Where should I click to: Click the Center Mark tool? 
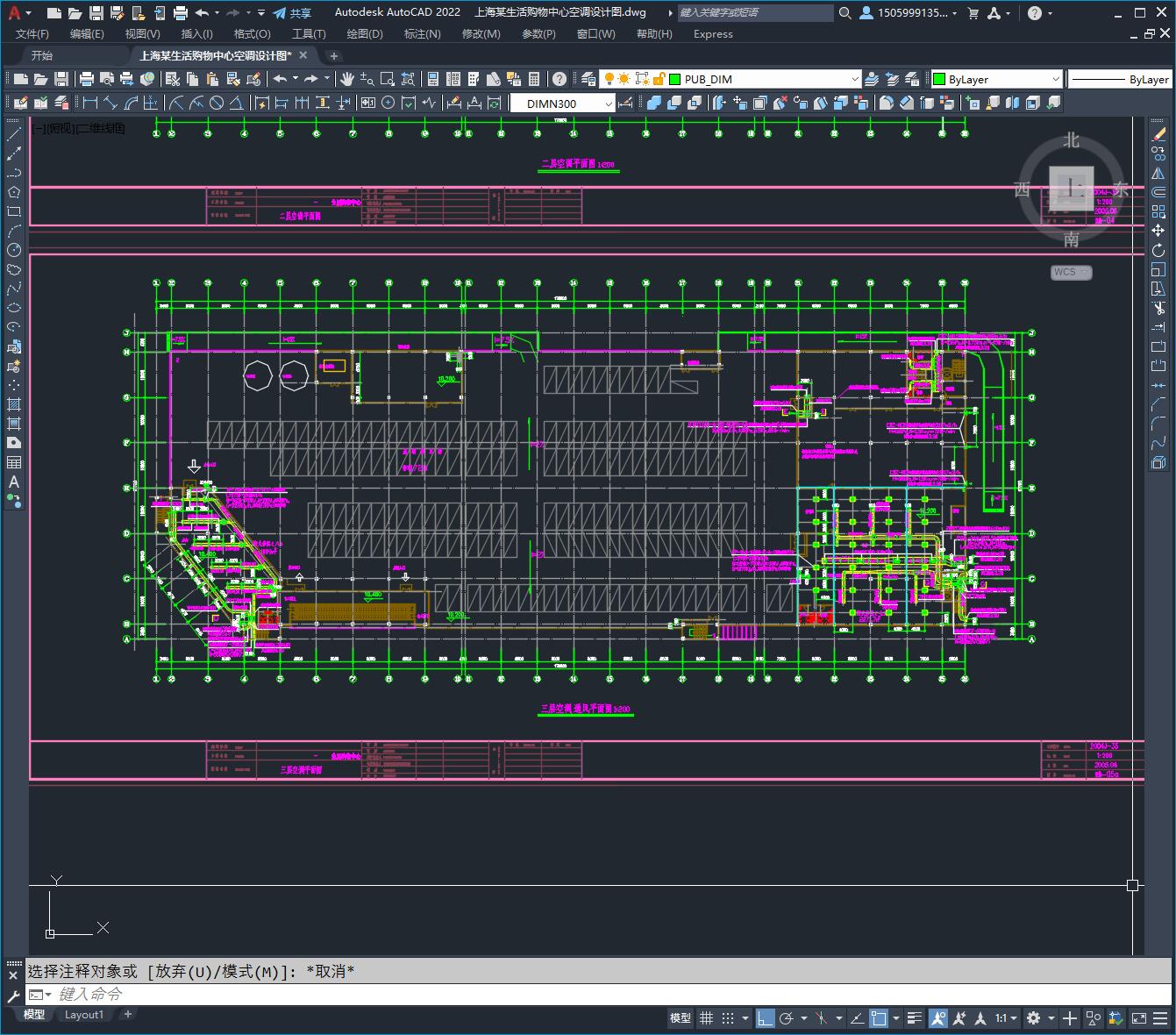point(388,103)
